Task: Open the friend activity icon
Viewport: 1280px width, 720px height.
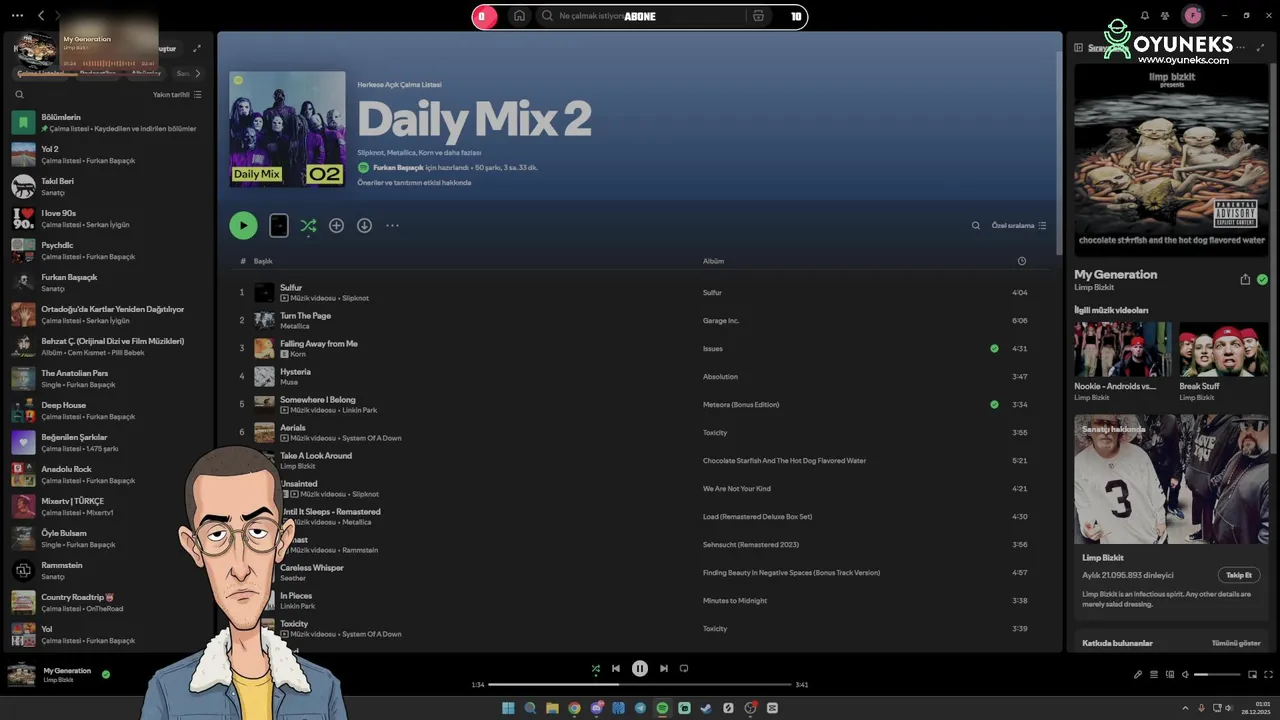Action: [x=1165, y=16]
